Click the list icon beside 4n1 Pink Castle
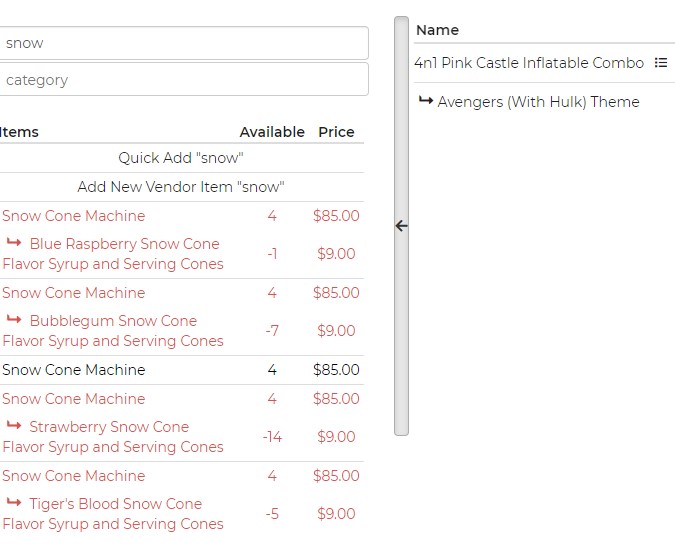Viewport: 675px width, 549px height. click(x=661, y=63)
